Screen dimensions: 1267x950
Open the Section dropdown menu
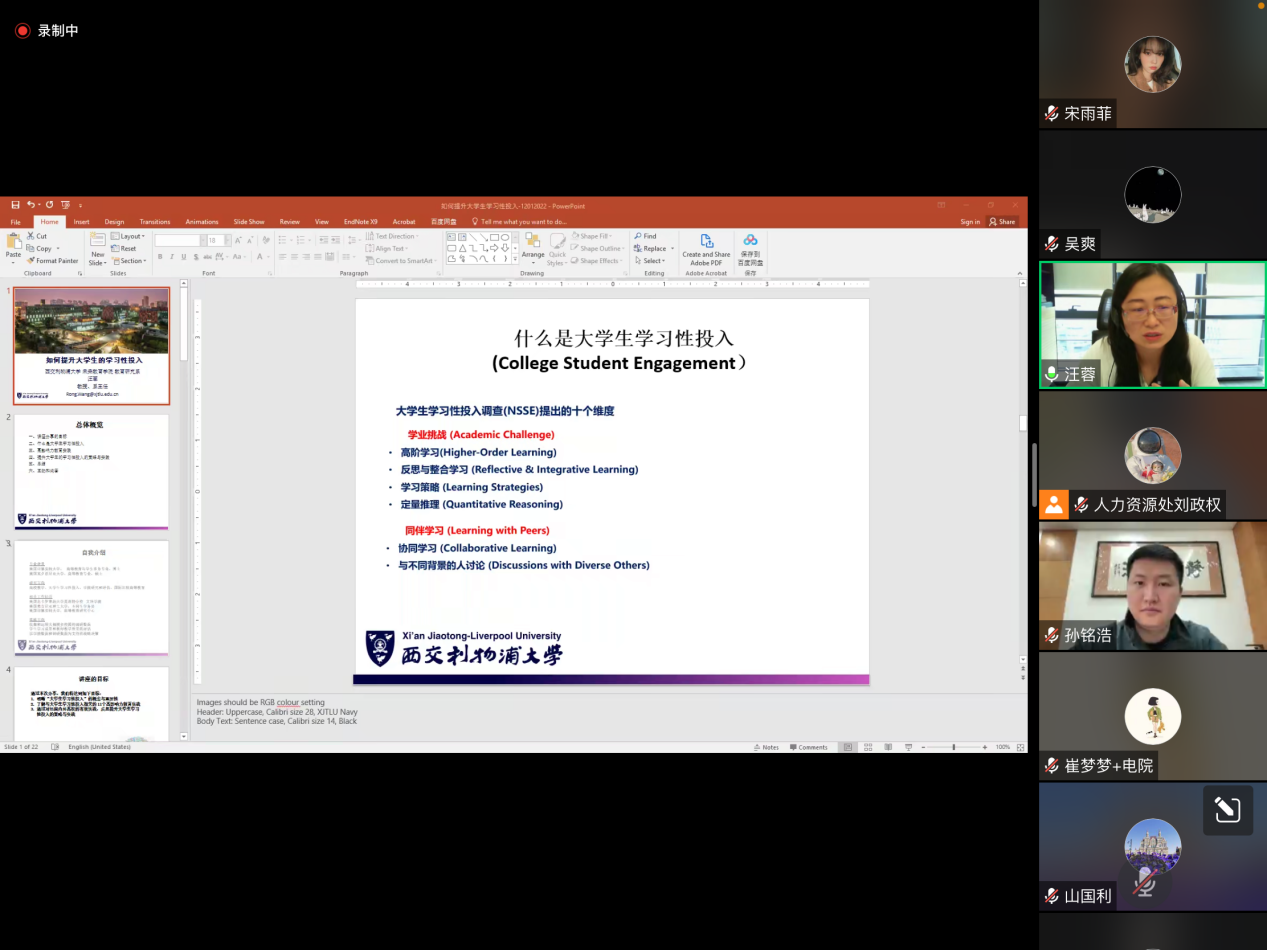129,261
